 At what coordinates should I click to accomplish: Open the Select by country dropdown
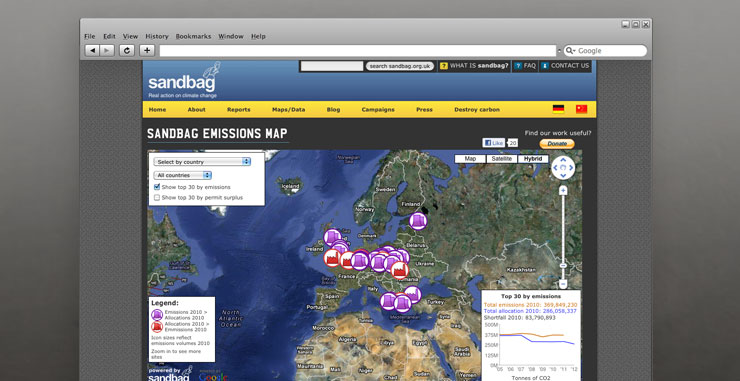click(x=202, y=162)
